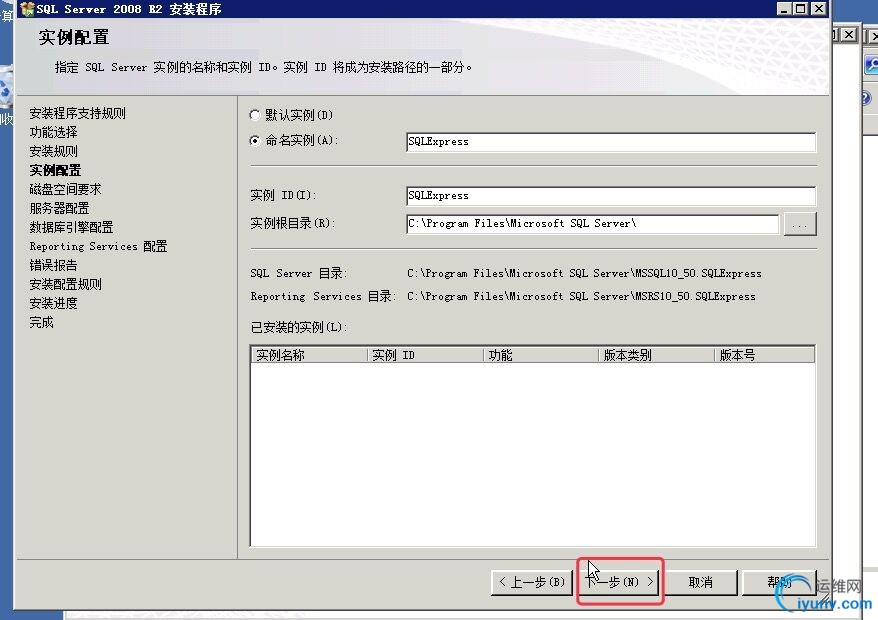The image size is (878, 620).
Task: Click the SQL Server 目录 label
Action: coord(299,273)
